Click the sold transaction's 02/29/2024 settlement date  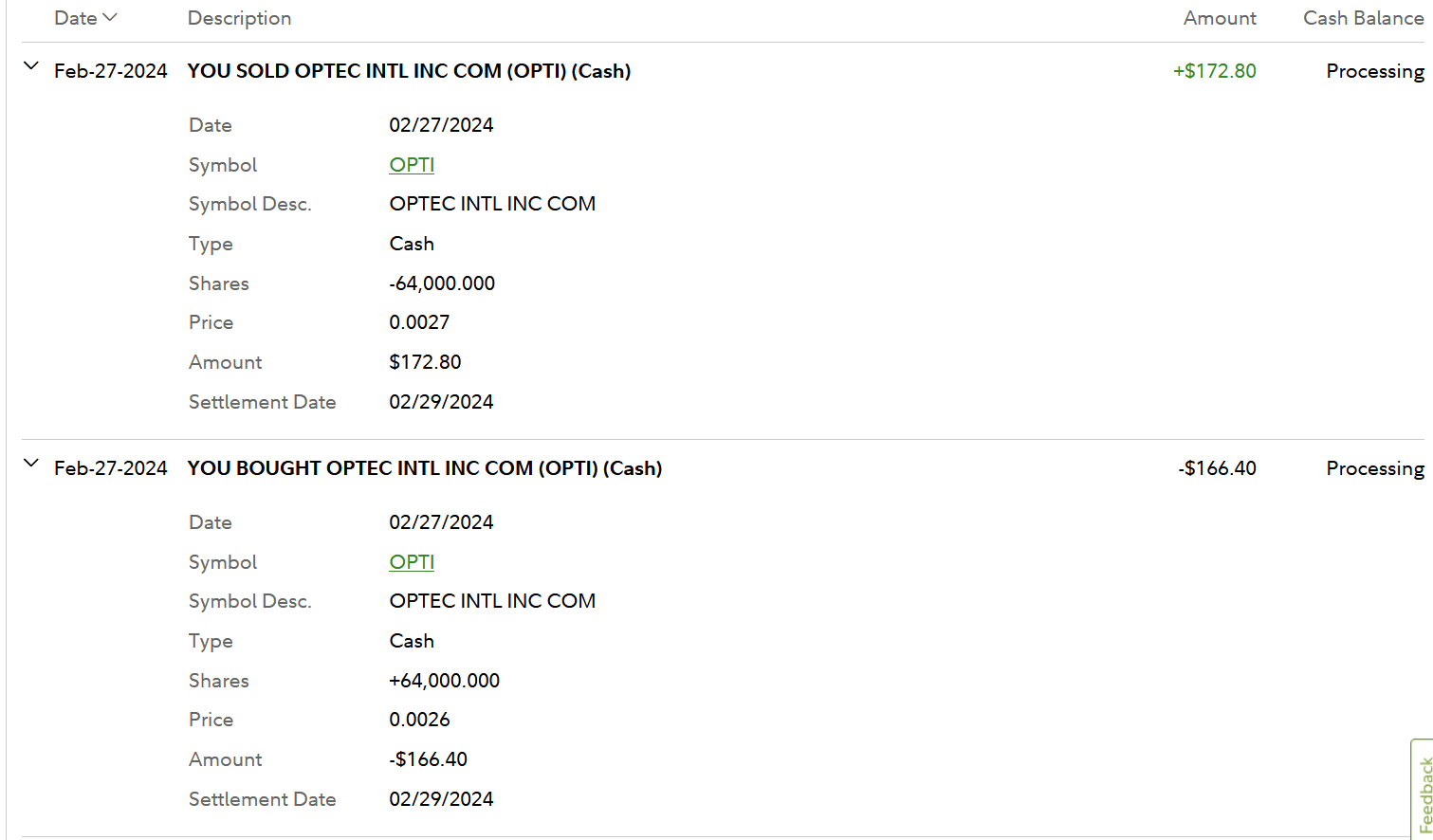point(441,402)
